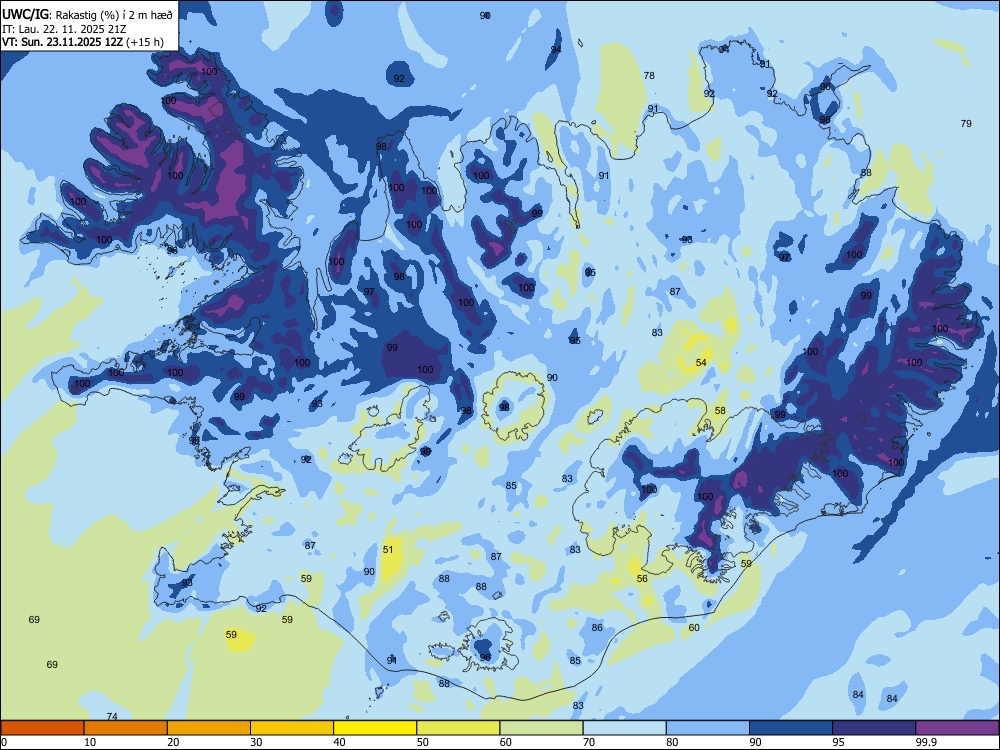The image size is (1000, 750).
Task: Click the '70' tick label under the color scale
Action: (589, 742)
